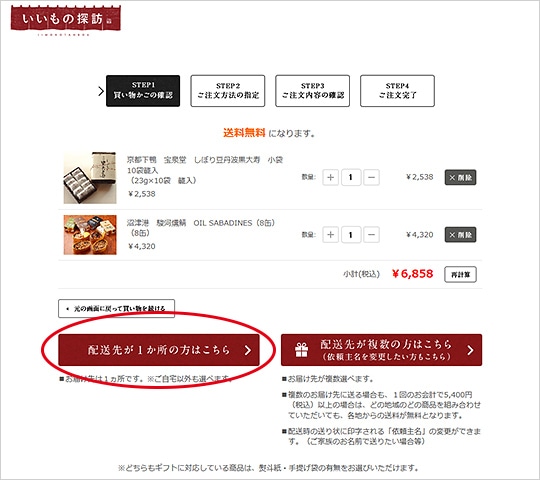Click the gift box icon on multi-delivery button

[301, 350]
